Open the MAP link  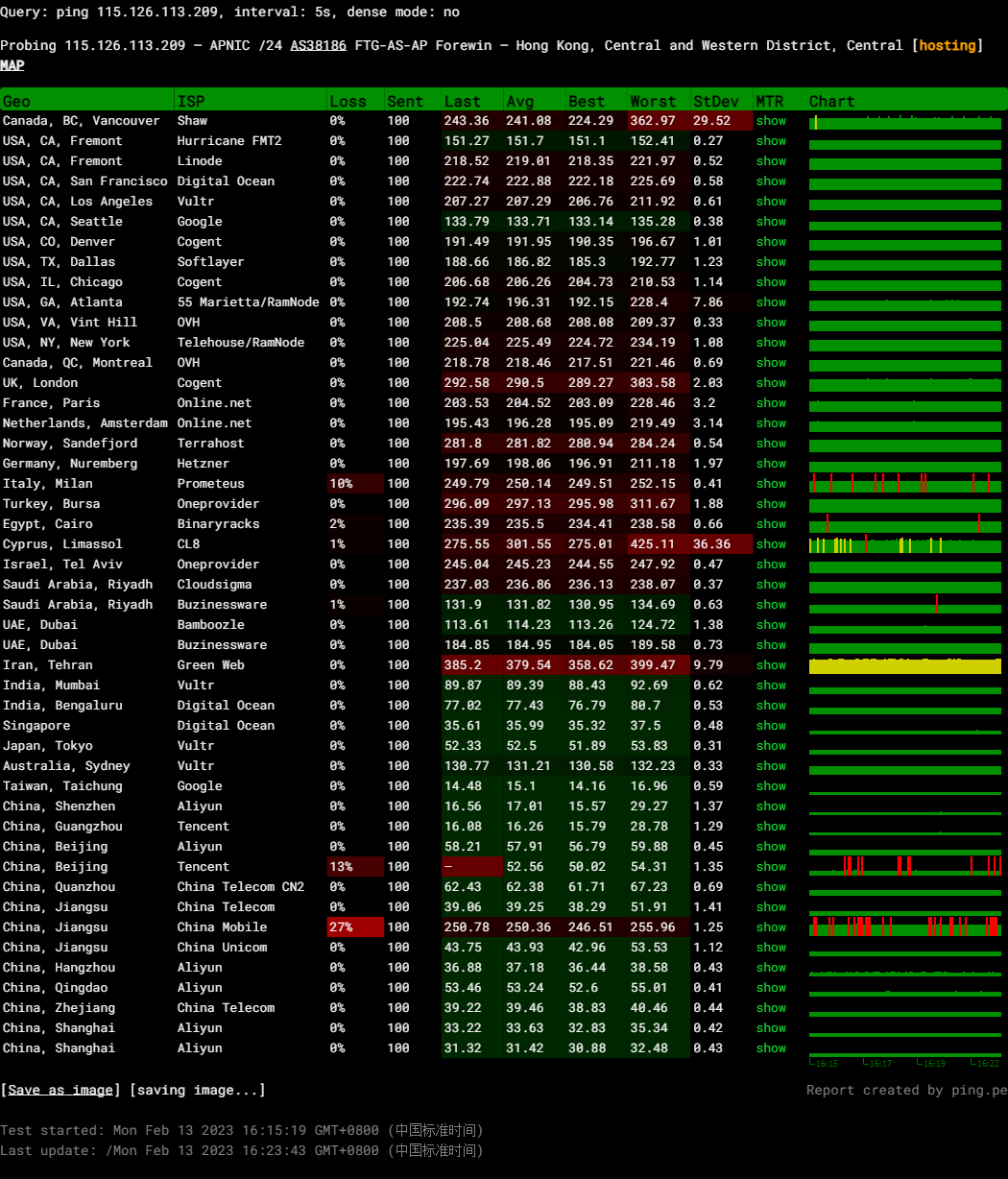(x=12, y=65)
